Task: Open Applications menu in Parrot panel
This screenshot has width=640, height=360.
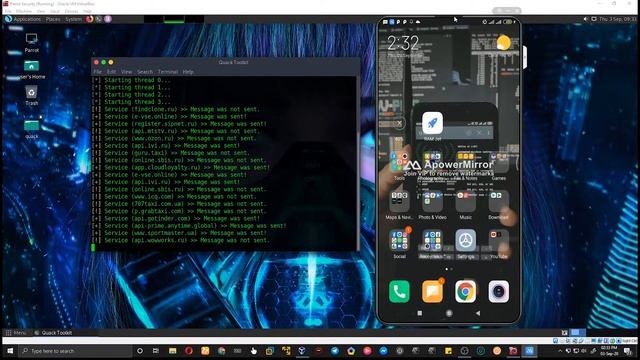Action: [x=27, y=19]
